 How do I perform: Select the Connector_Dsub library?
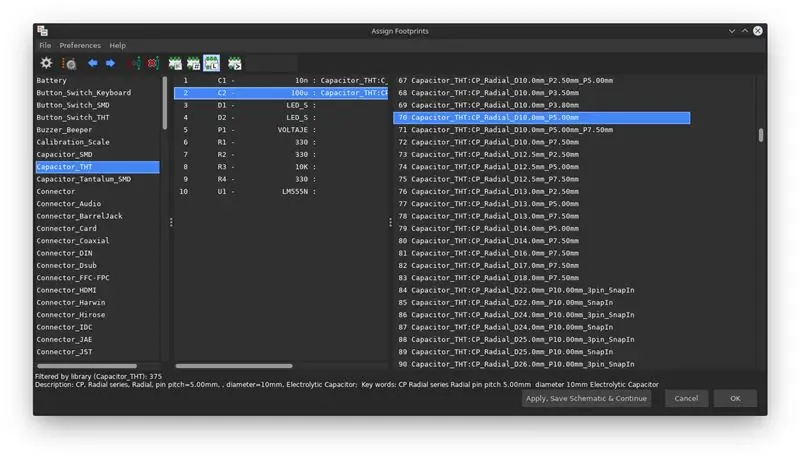tap(97, 265)
